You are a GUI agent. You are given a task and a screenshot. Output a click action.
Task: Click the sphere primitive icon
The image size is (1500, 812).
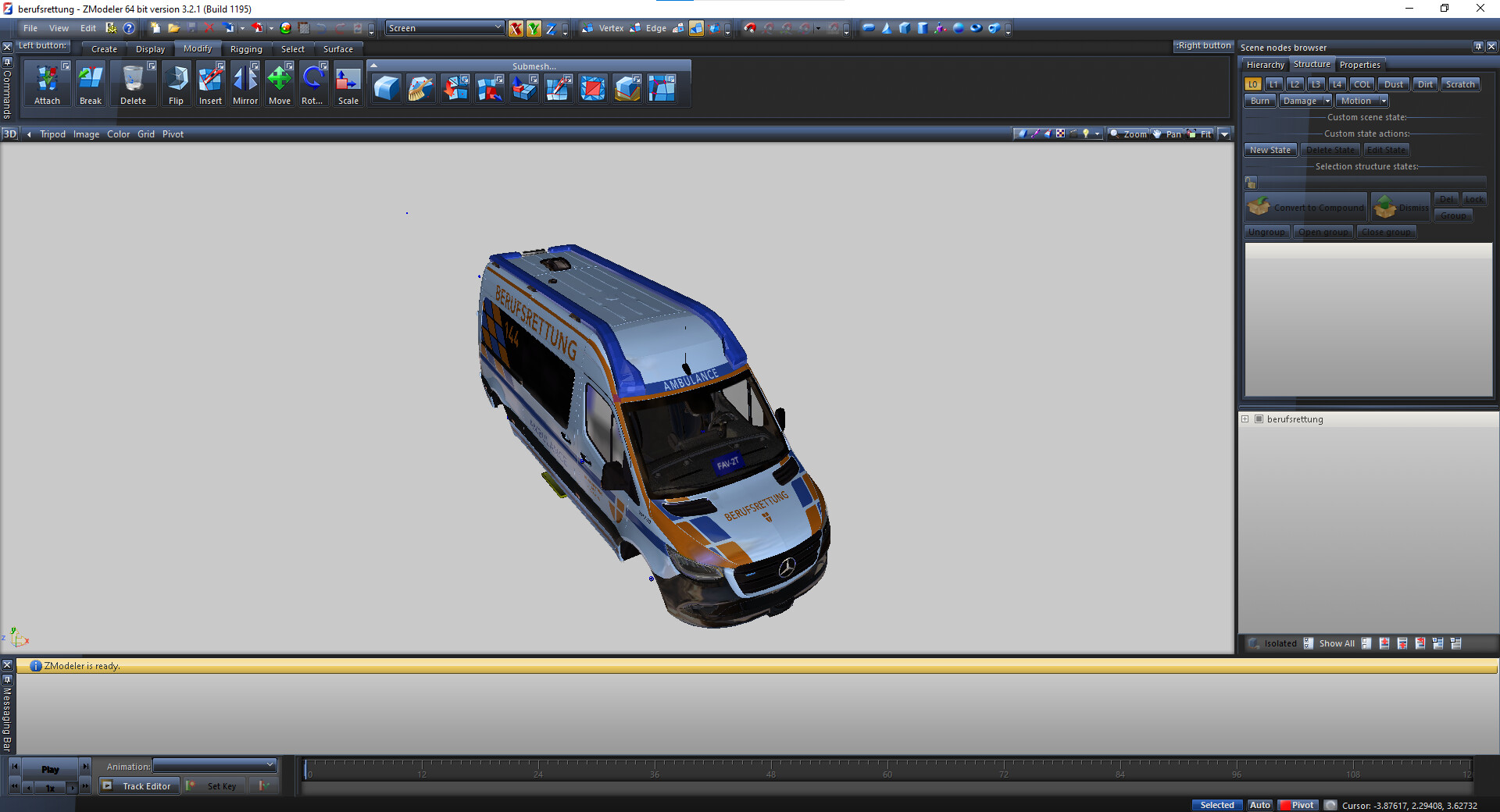click(x=958, y=28)
